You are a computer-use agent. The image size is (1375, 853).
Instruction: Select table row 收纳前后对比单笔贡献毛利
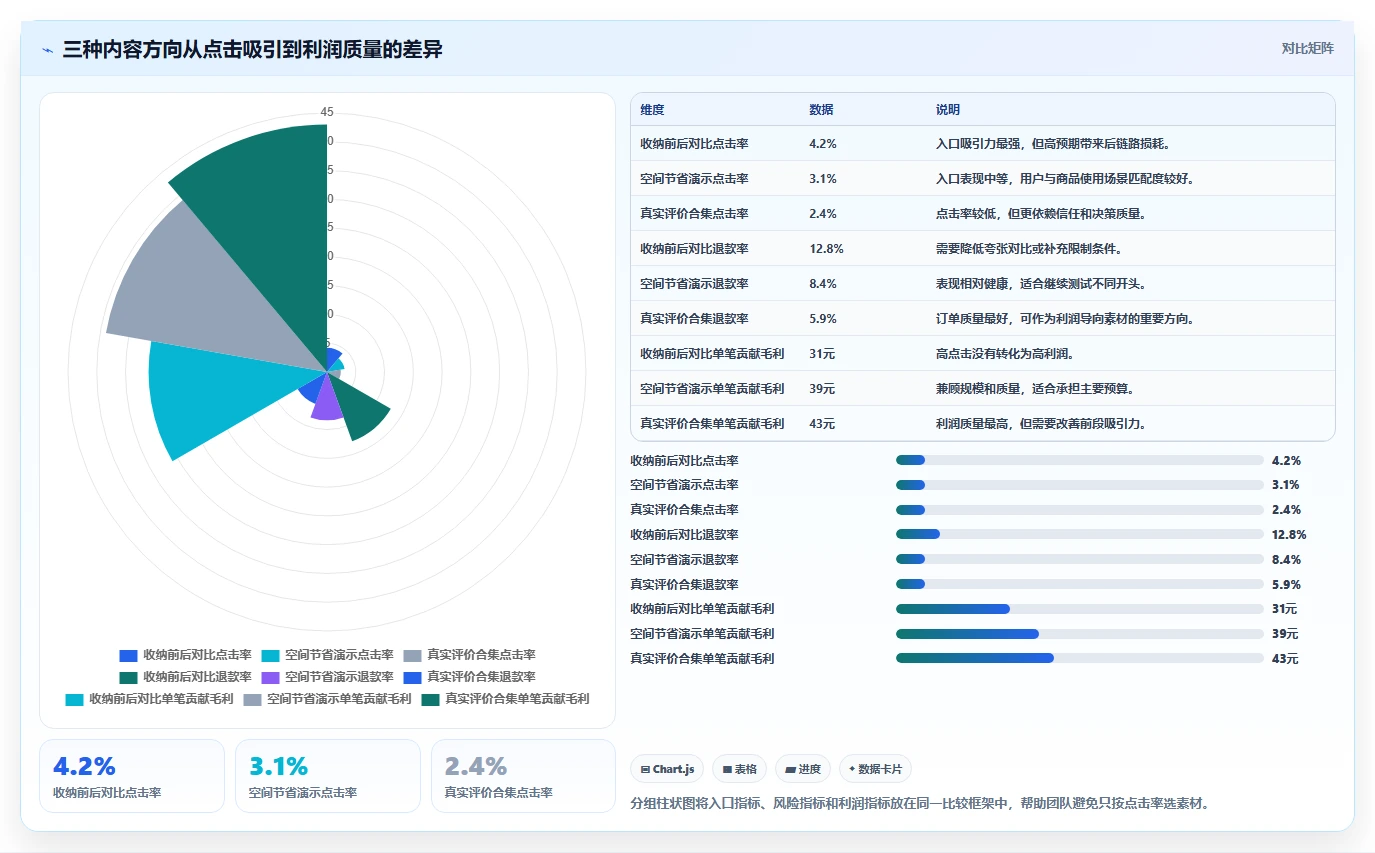click(x=983, y=354)
